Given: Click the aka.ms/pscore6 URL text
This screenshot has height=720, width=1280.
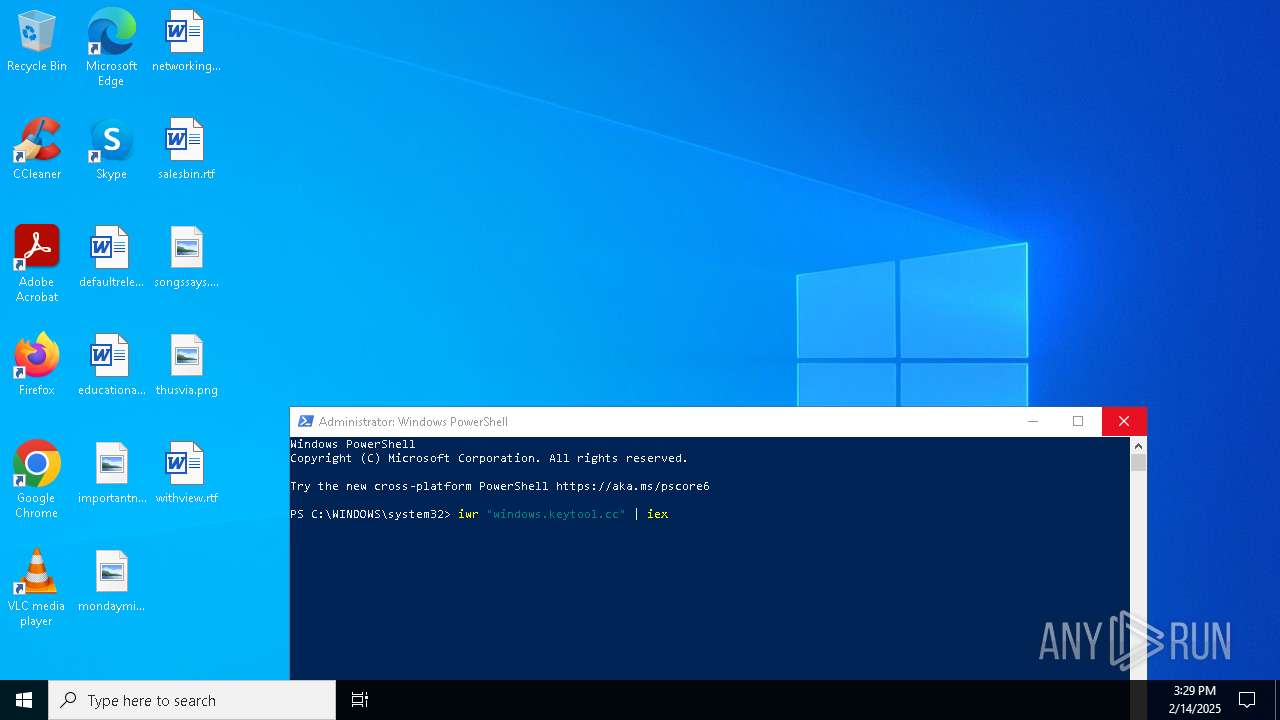Looking at the screenshot, I should click(632, 486).
